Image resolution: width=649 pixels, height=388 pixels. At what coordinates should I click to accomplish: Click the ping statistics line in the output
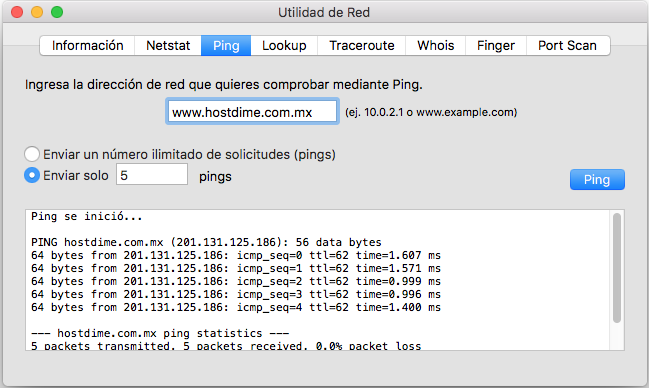[160, 333]
